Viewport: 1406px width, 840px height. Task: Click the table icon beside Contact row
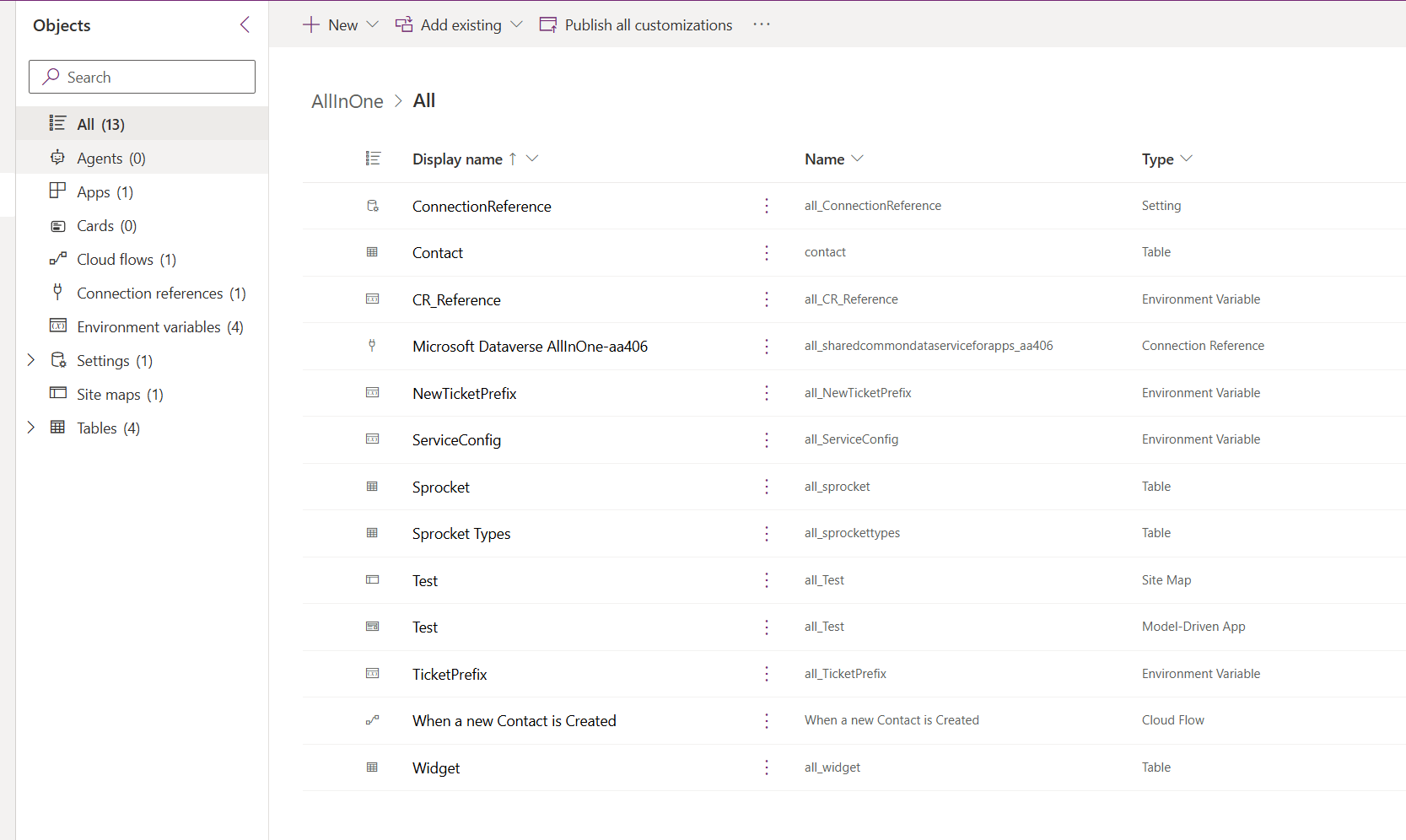[x=372, y=252]
